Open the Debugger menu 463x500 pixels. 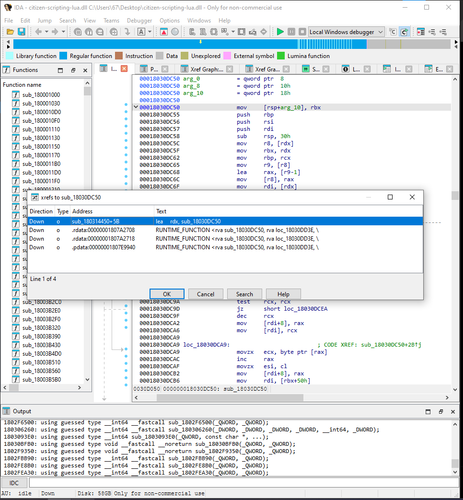(x=139, y=21)
